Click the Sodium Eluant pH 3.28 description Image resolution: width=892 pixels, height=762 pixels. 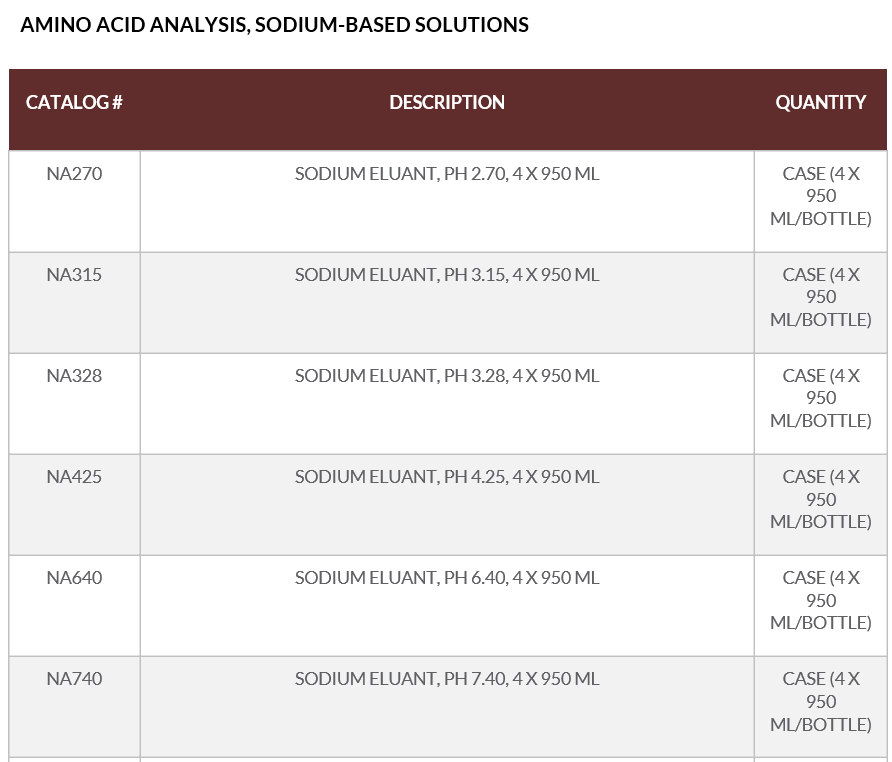447,376
